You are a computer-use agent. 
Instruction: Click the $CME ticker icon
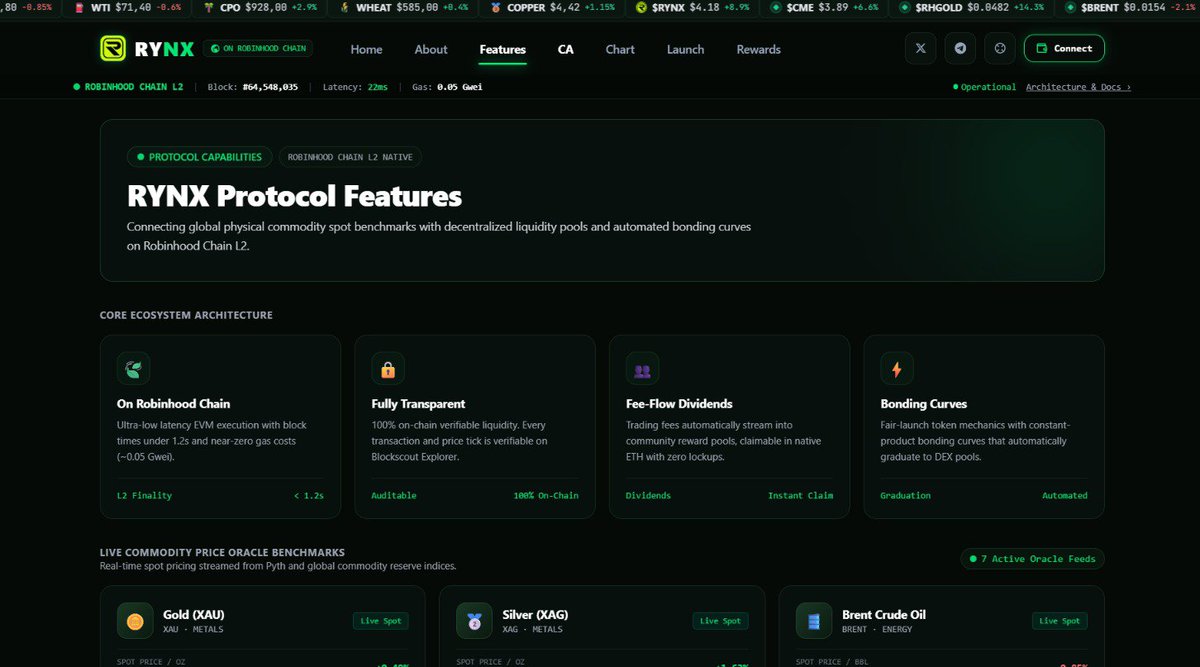tap(776, 8)
